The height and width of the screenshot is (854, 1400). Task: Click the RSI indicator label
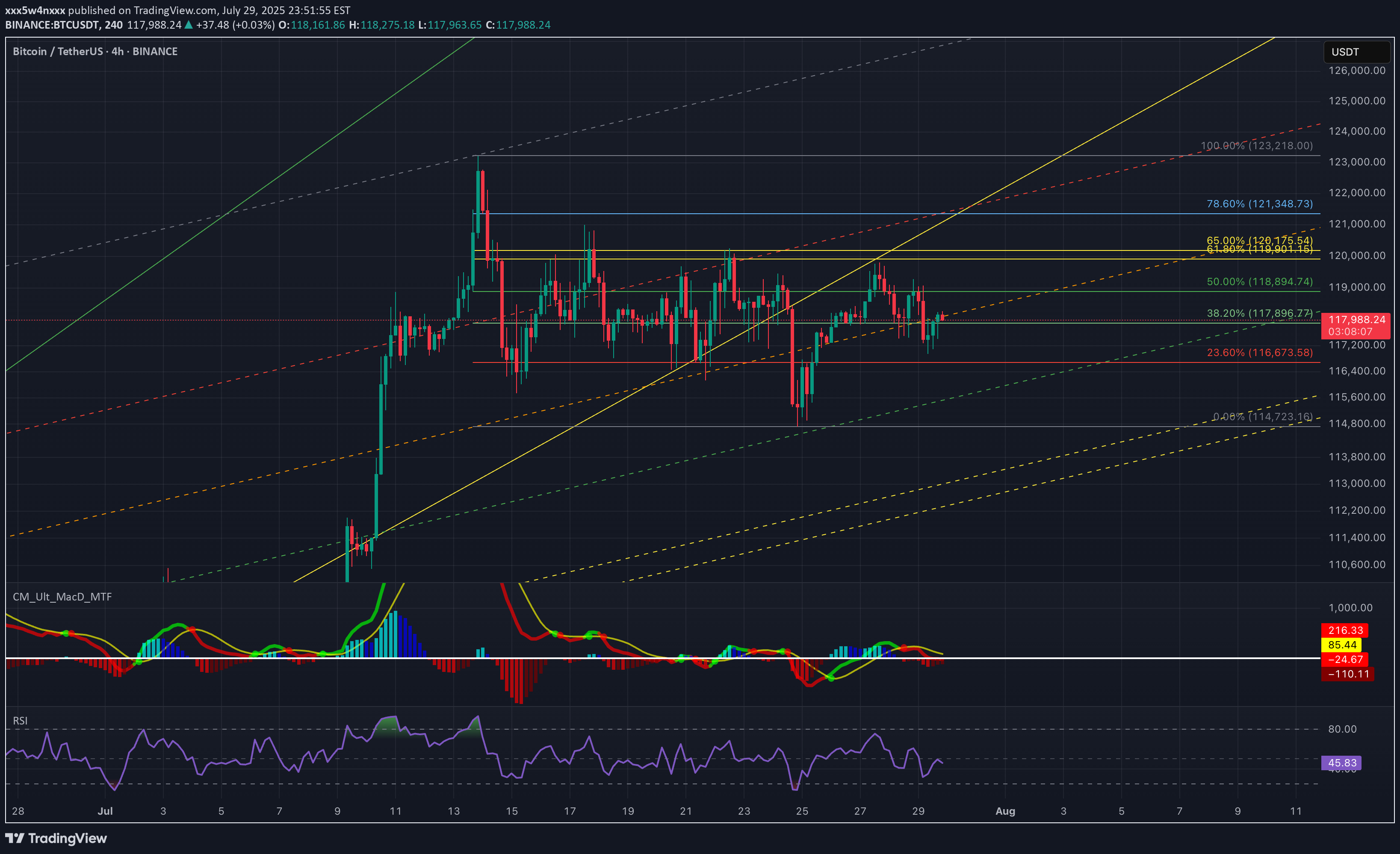(20, 721)
